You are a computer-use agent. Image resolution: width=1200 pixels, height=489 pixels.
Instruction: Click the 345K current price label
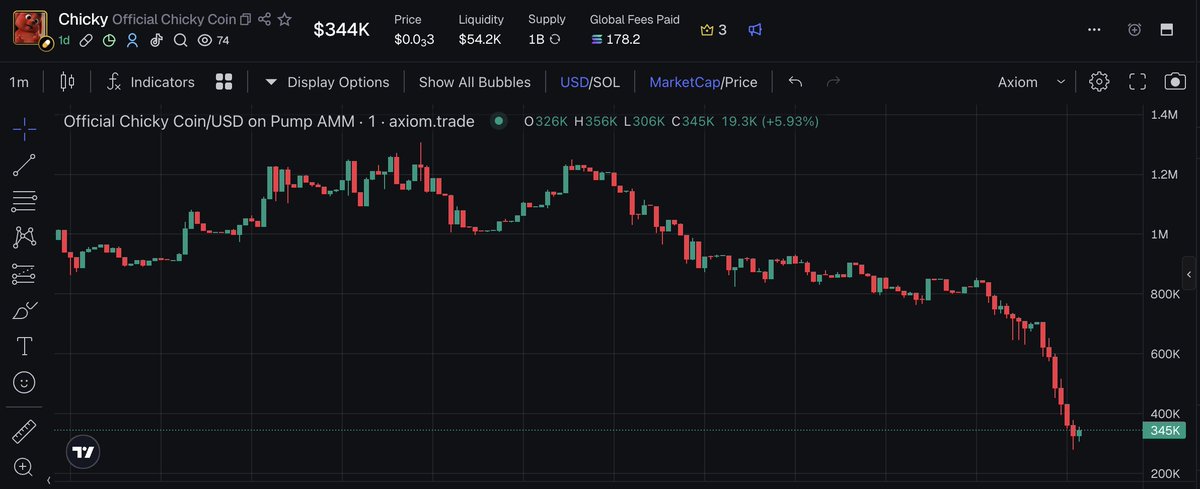pos(1165,431)
